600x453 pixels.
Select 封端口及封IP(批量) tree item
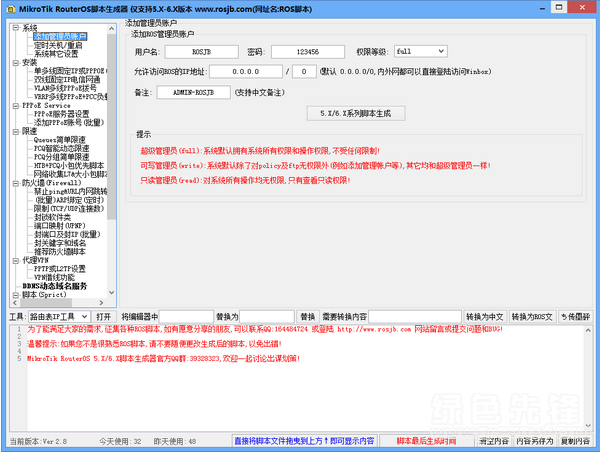coord(67,235)
